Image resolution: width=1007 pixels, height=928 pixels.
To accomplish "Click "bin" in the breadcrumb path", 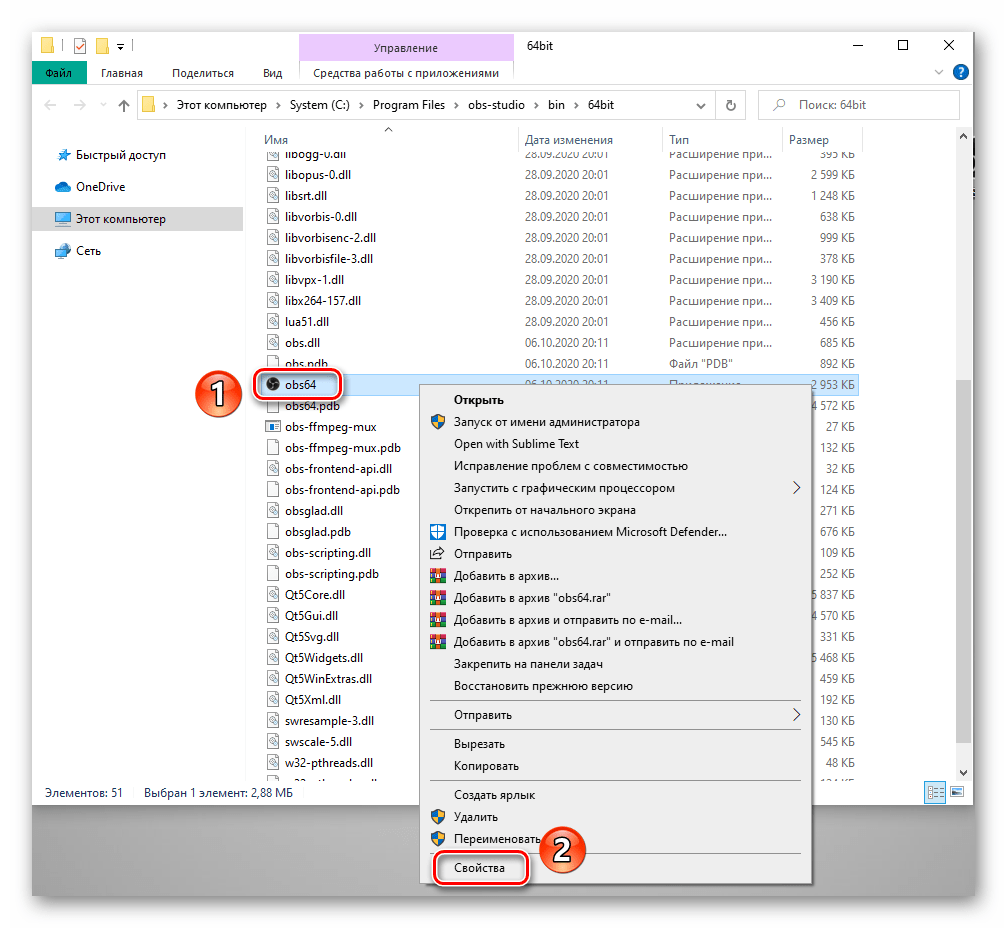I will click(x=556, y=105).
